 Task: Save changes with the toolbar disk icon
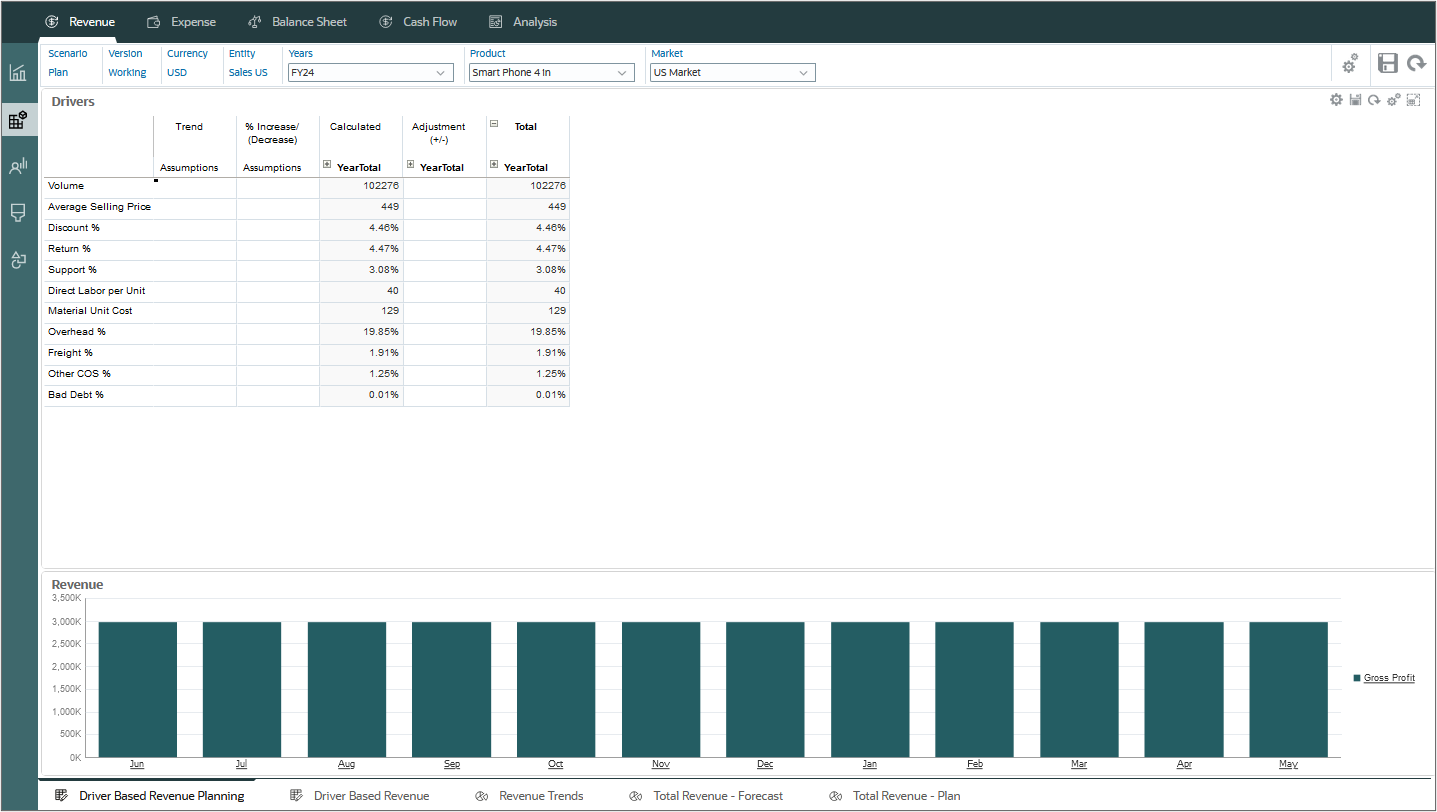tap(1387, 63)
